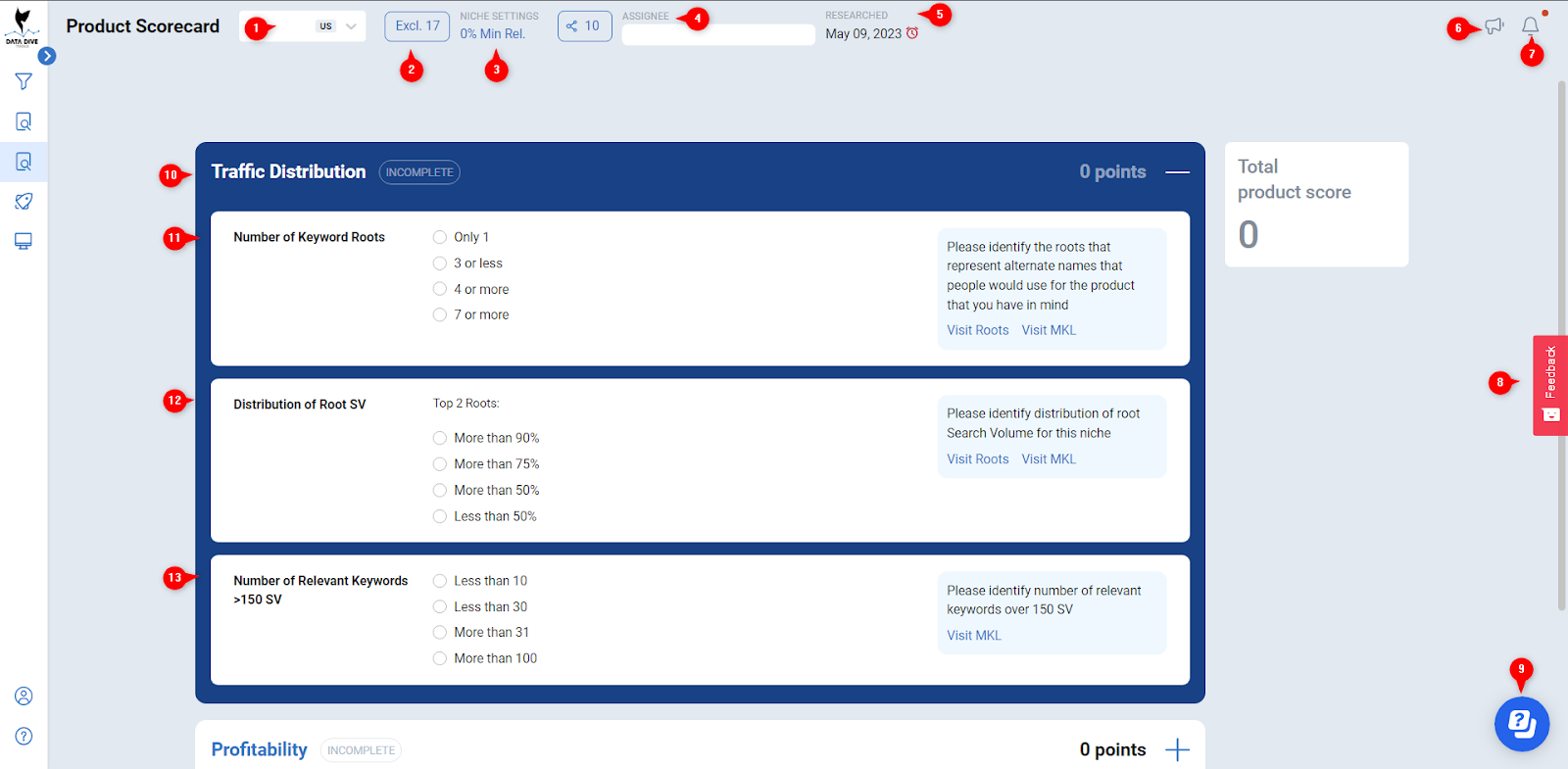Open the notifications bell icon
1568x769 pixels.
click(x=1531, y=26)
